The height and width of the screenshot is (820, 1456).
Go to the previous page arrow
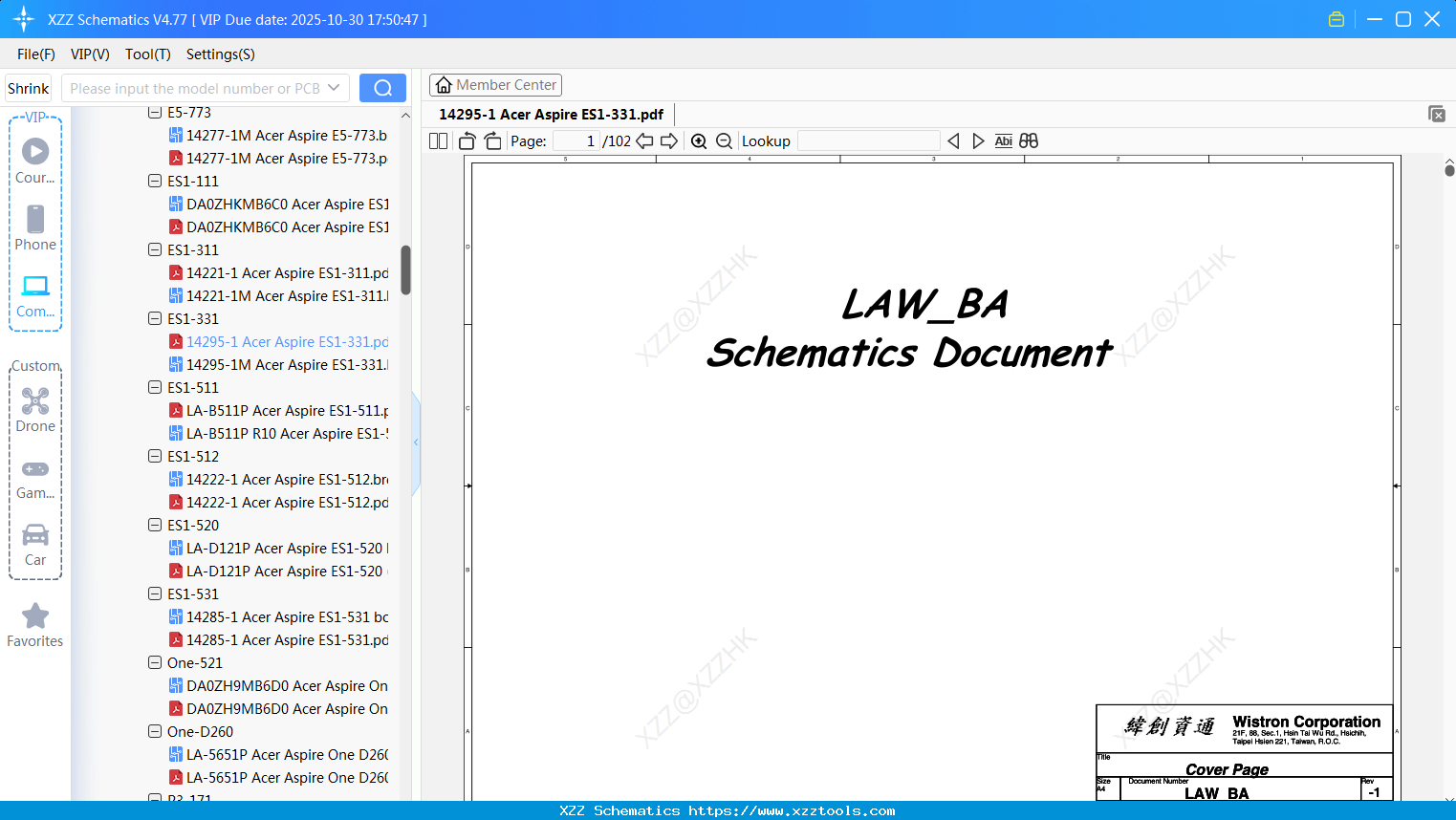coord(644,141)
